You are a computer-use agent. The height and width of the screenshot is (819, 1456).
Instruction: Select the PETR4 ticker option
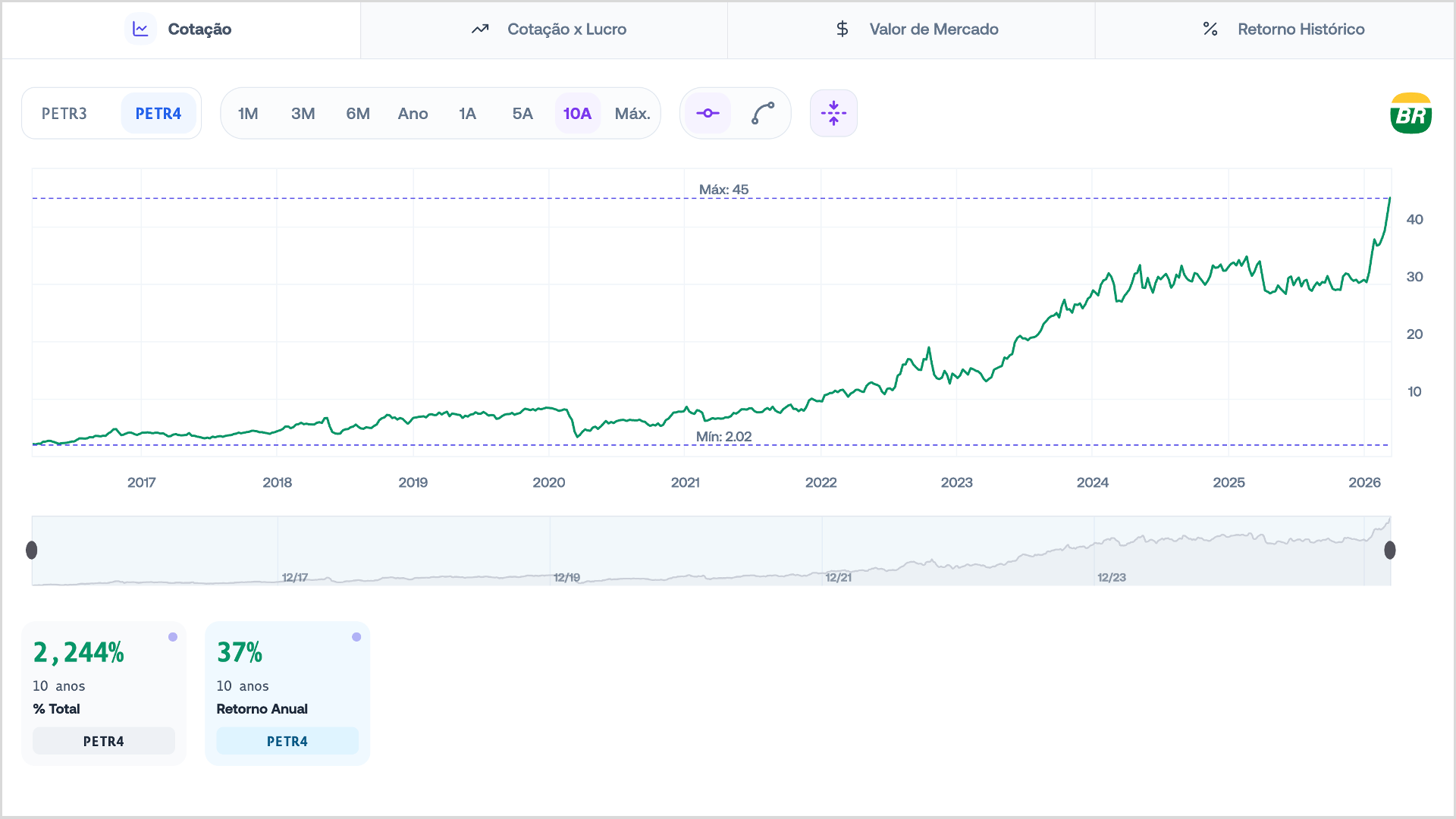(158, 113)
